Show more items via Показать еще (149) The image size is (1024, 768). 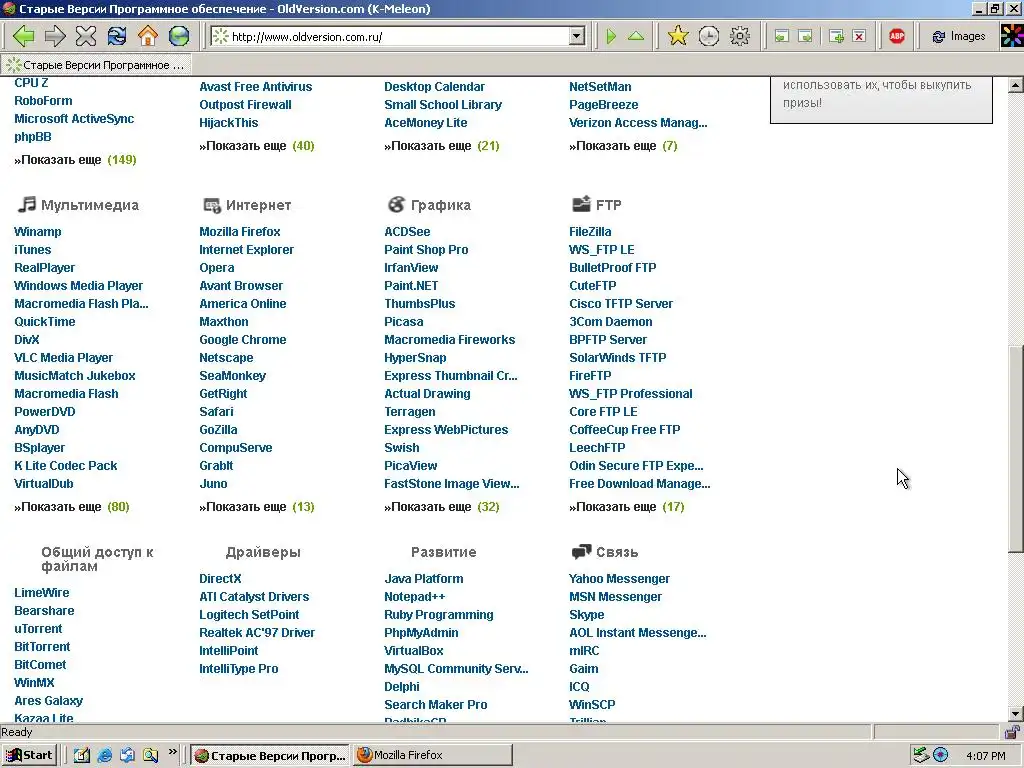75,160
